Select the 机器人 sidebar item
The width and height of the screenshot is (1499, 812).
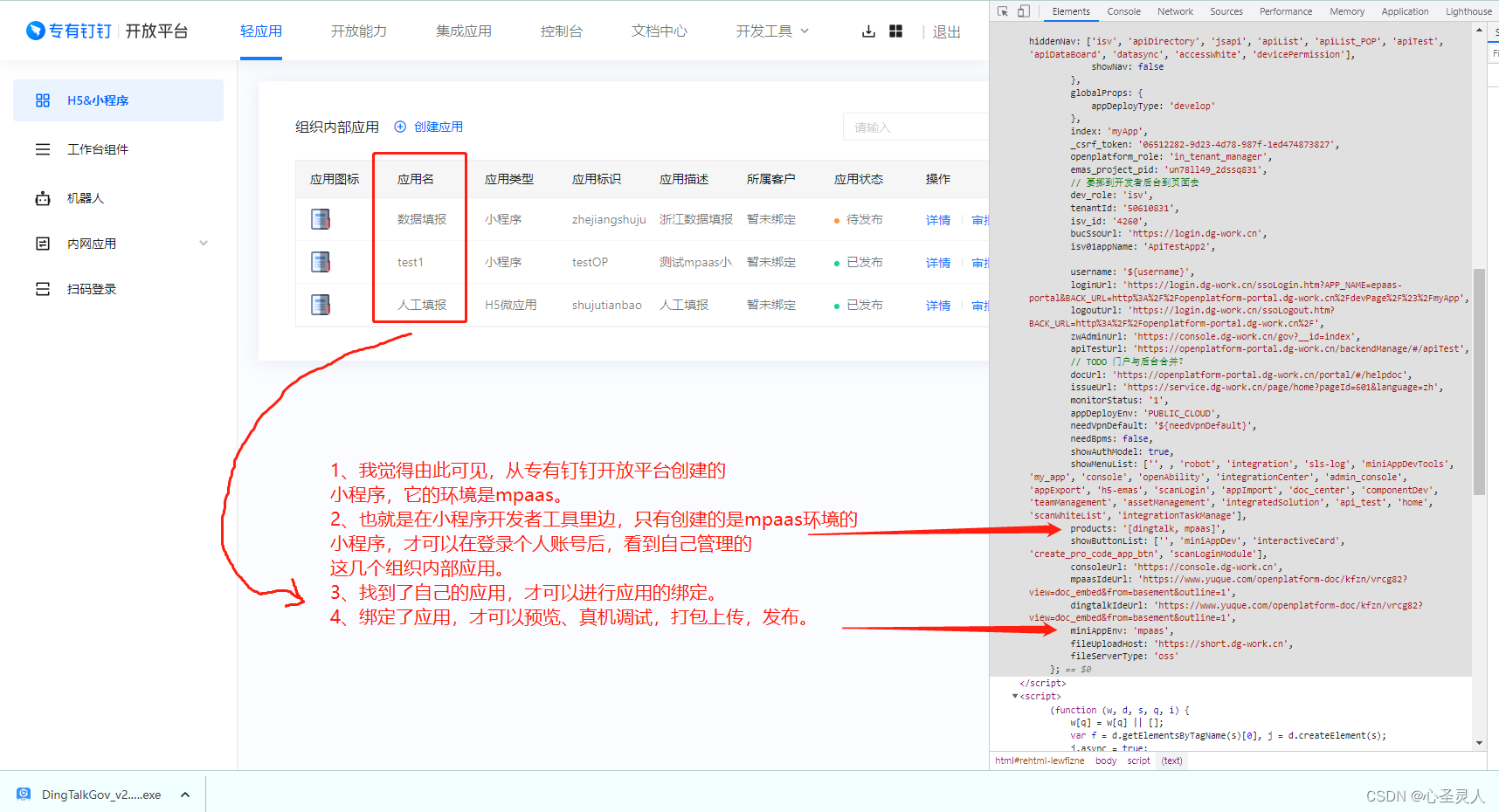pyautogui.click(x=118, y=198)
